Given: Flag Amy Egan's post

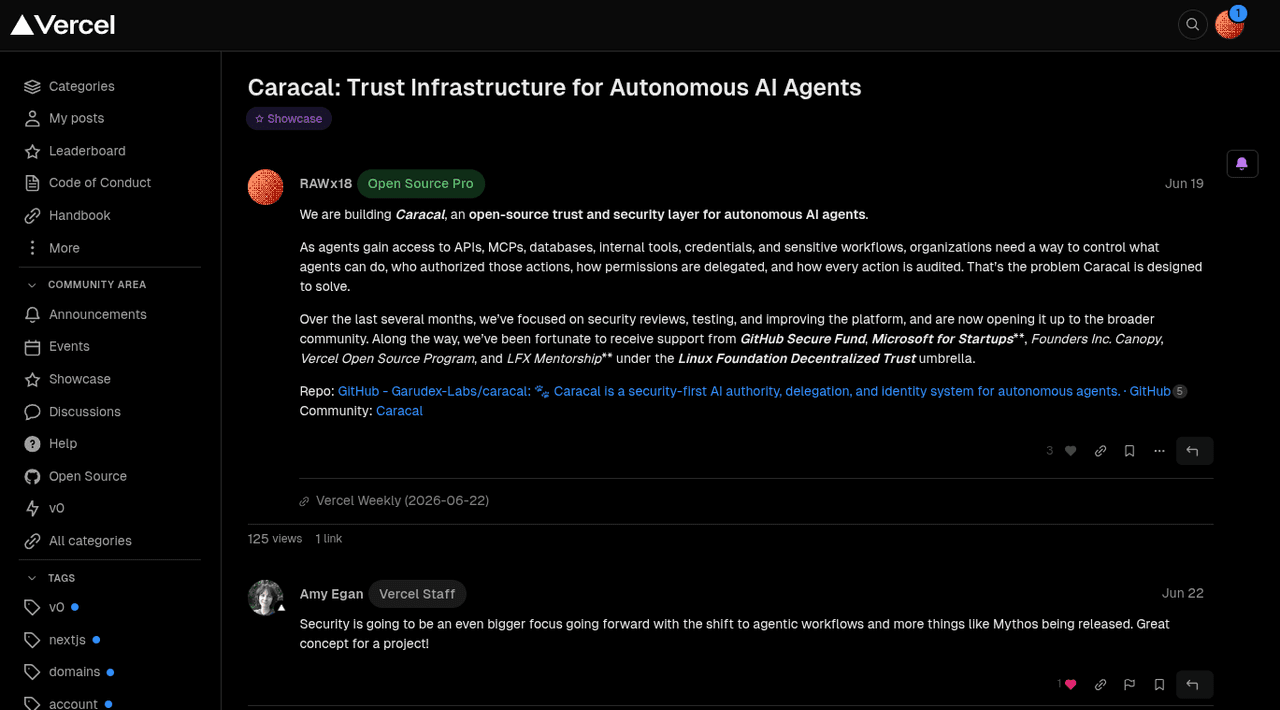Looking at the screenshot, I should (x=1129, y=685).
